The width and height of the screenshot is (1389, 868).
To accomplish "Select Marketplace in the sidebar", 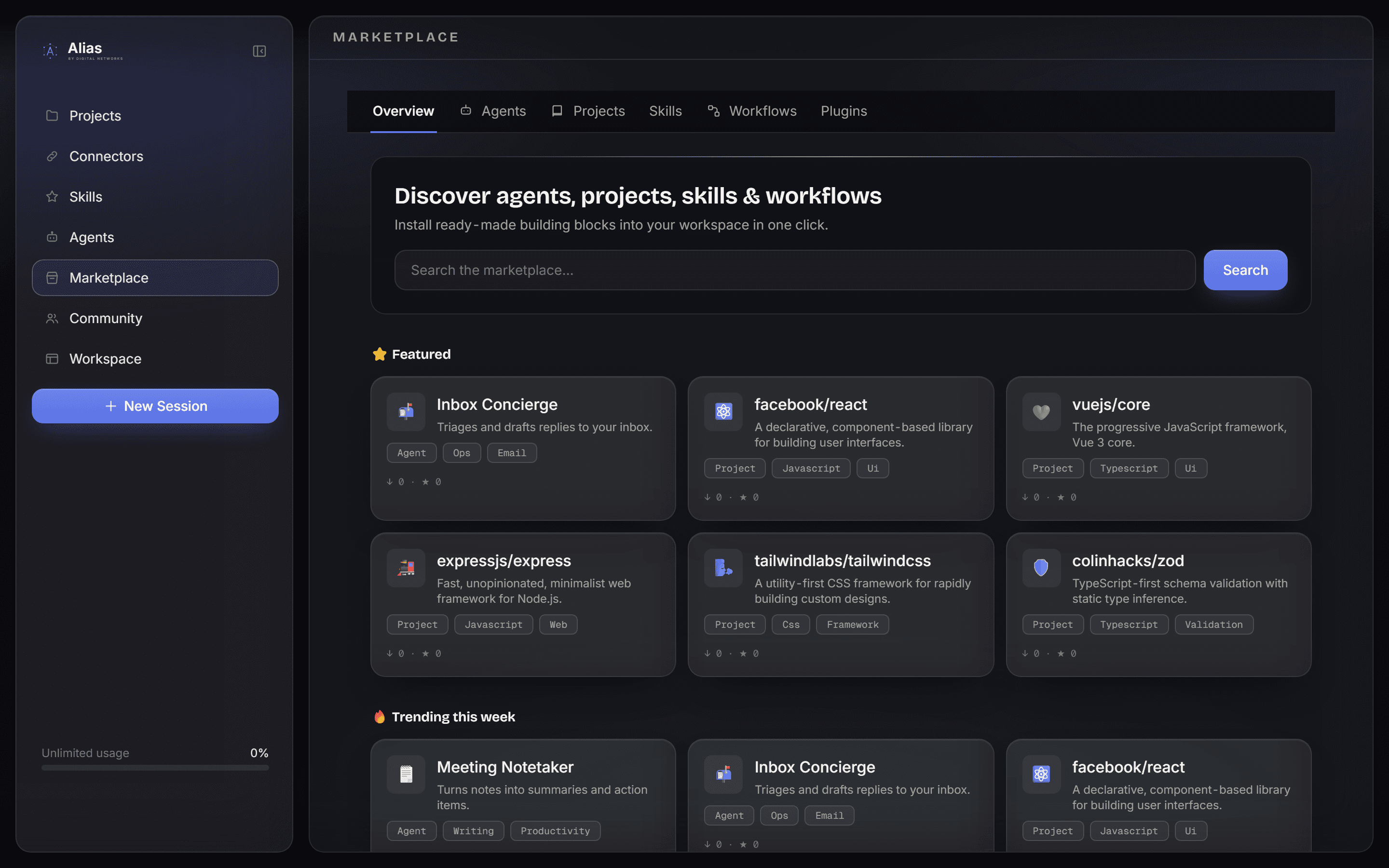I will [x=155, y=278].
